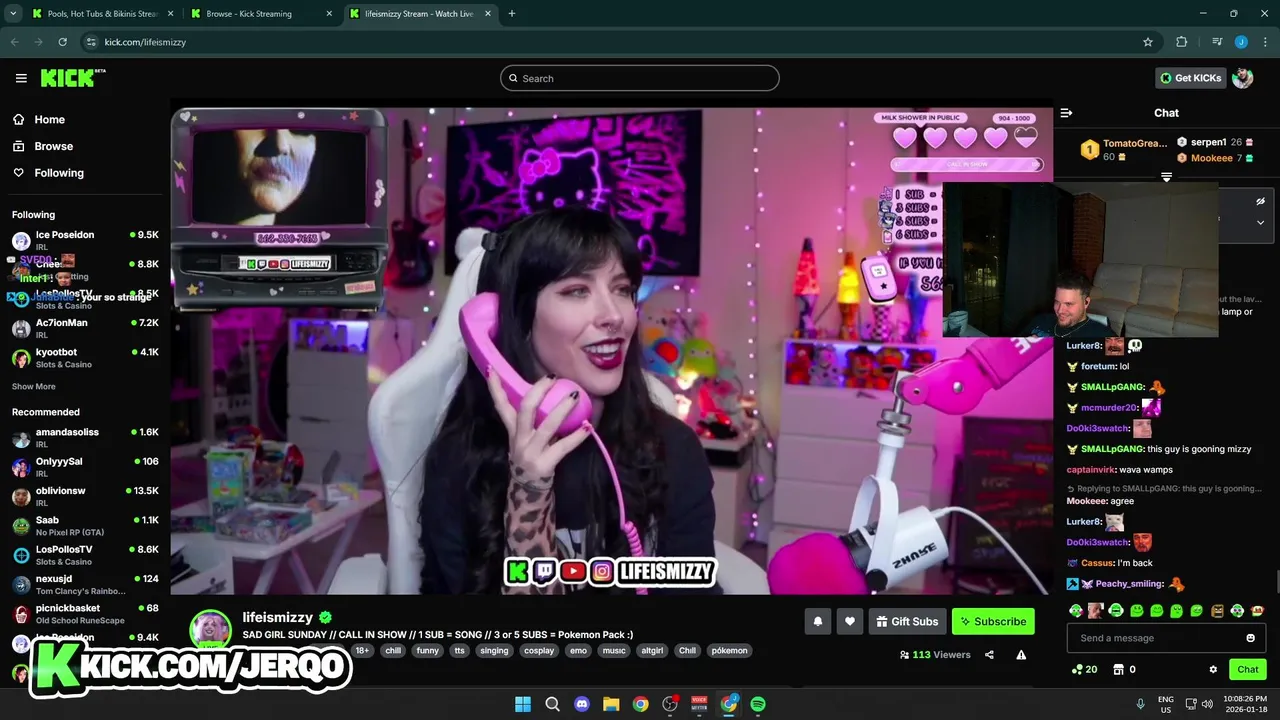Click the chill tag
Image resolution: width=1280 pixels, height=720 pixels.
(x=393, y=650)
